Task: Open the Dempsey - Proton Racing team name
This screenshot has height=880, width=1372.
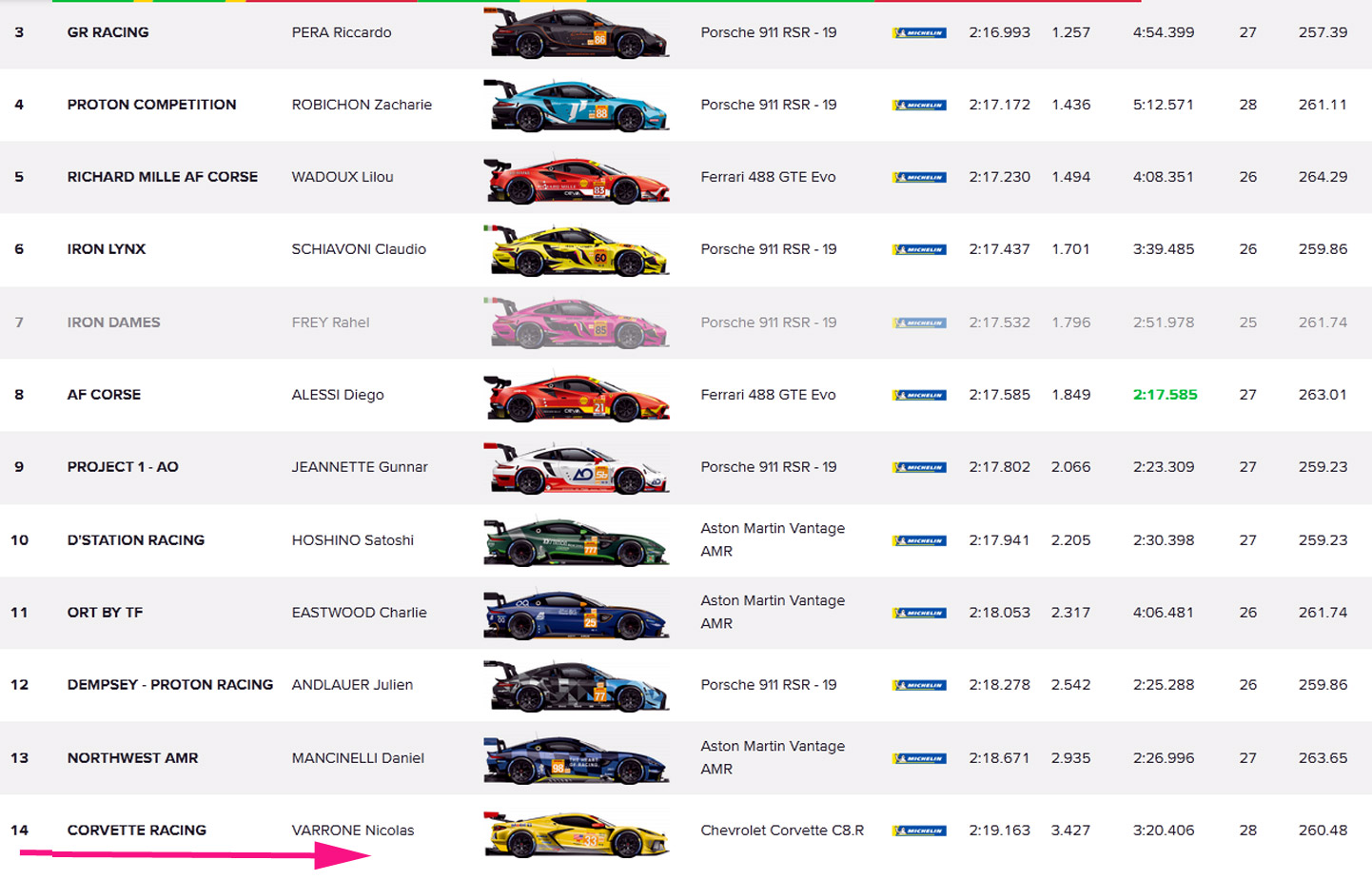Action: [x=170, y=685]
